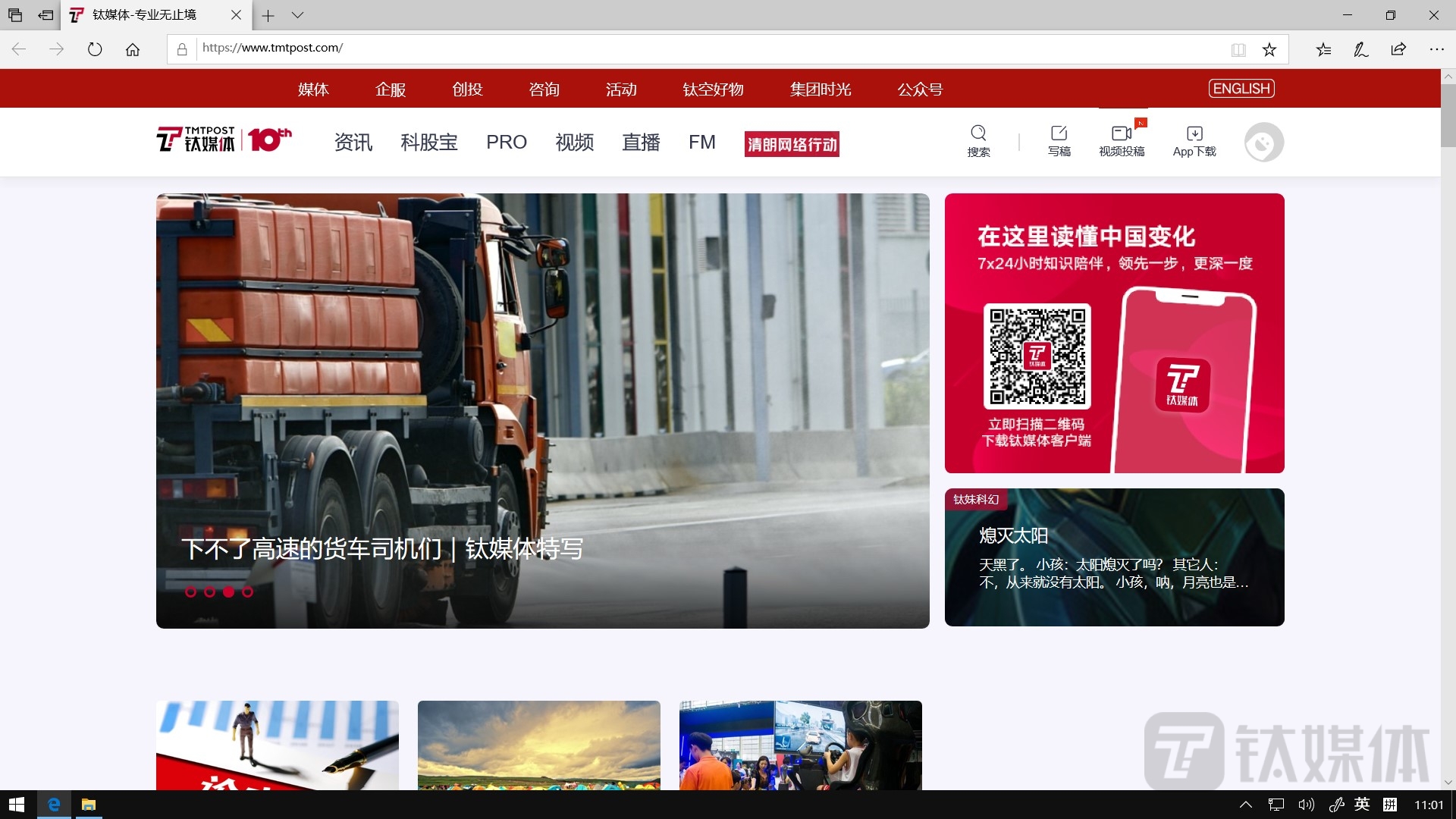Screen dimensions: 1456x819
Task: Click the tabs set aside icon
Action: pyautogui.click(x=15, y=15)
